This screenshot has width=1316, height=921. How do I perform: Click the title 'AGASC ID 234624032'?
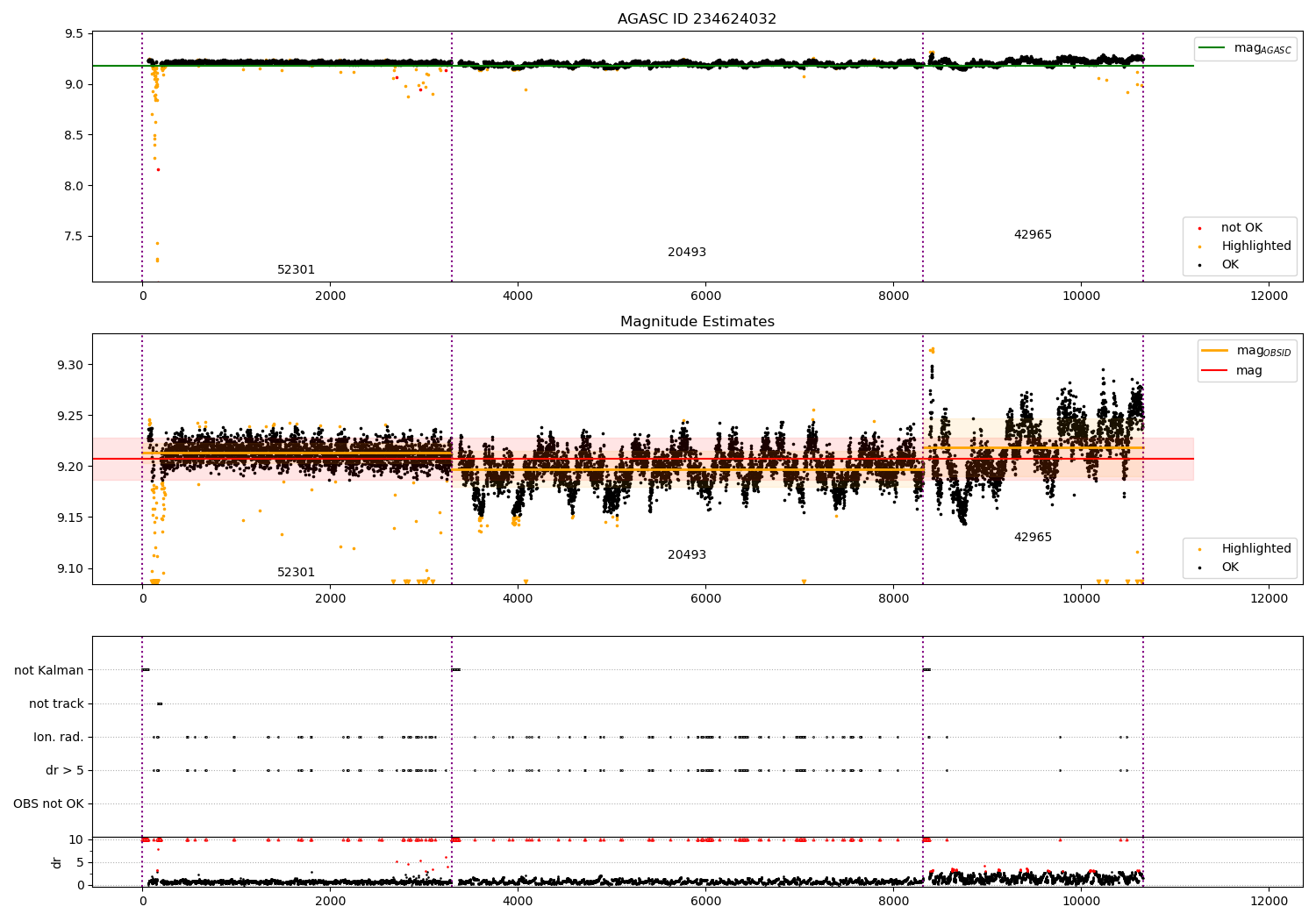click(697, 19)
